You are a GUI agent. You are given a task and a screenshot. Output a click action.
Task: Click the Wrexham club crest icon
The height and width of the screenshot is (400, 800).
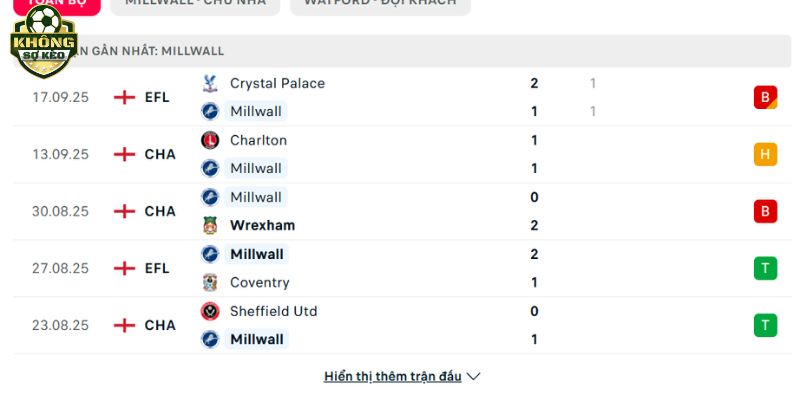point(210,226)
